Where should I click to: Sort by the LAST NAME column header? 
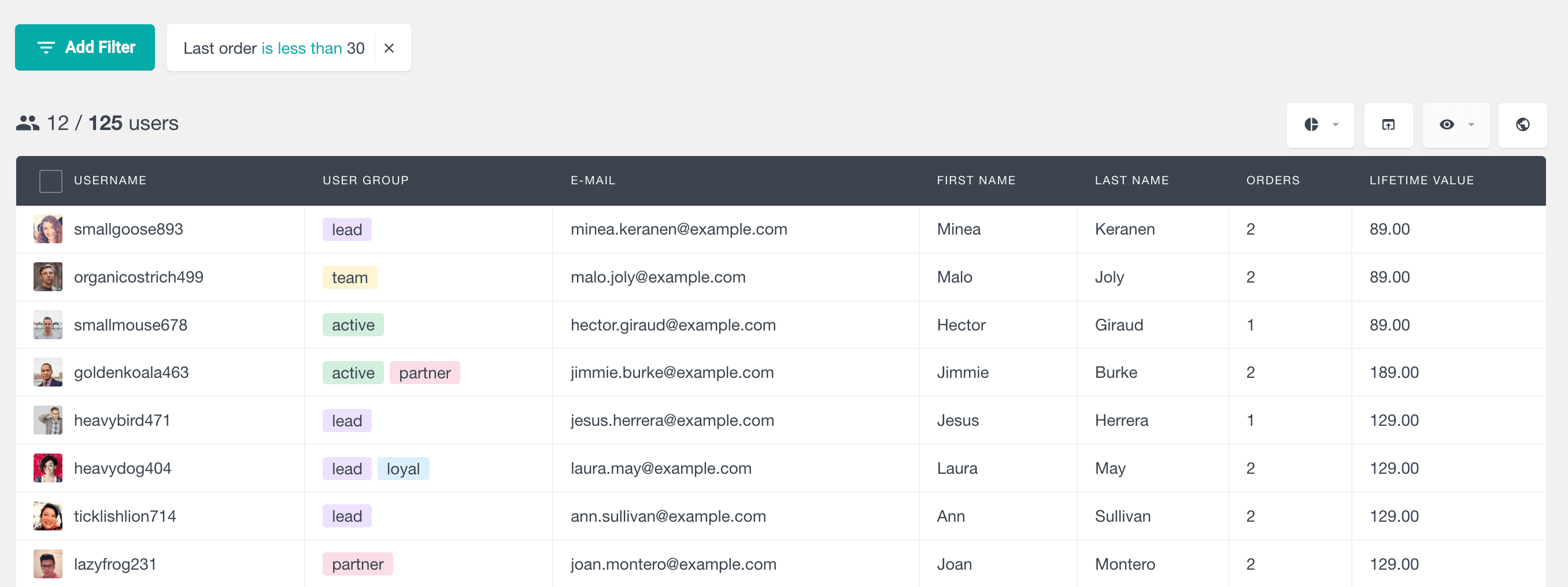point(1131,181)
